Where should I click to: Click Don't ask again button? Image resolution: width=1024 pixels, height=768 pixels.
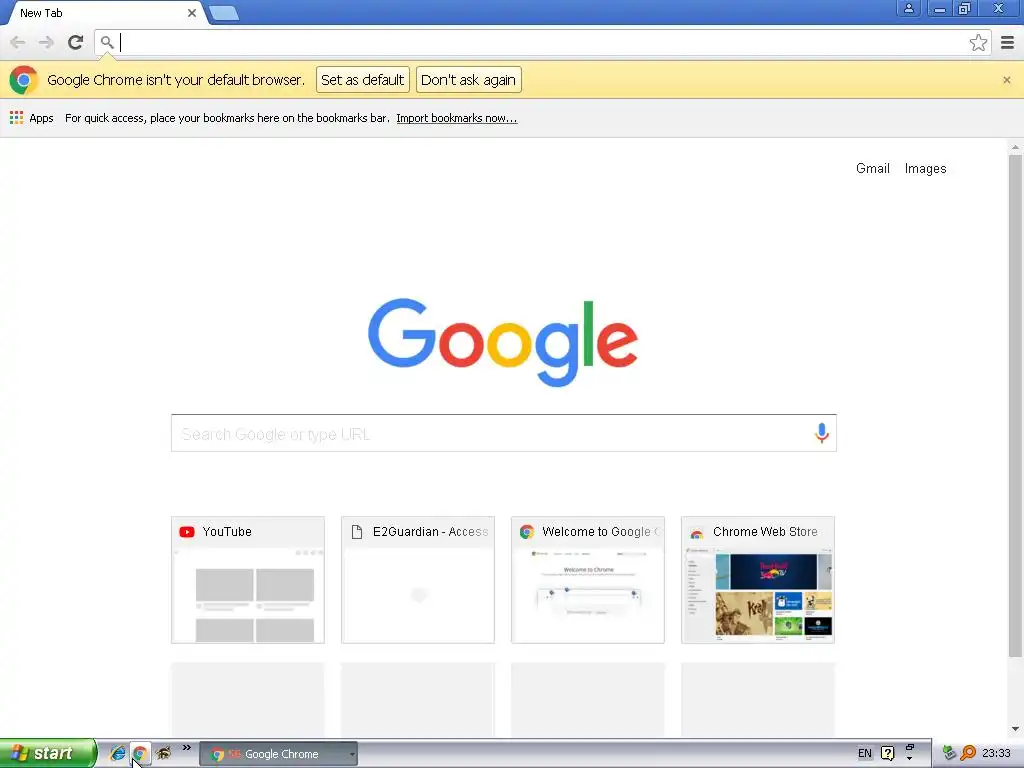pos(468,80)
